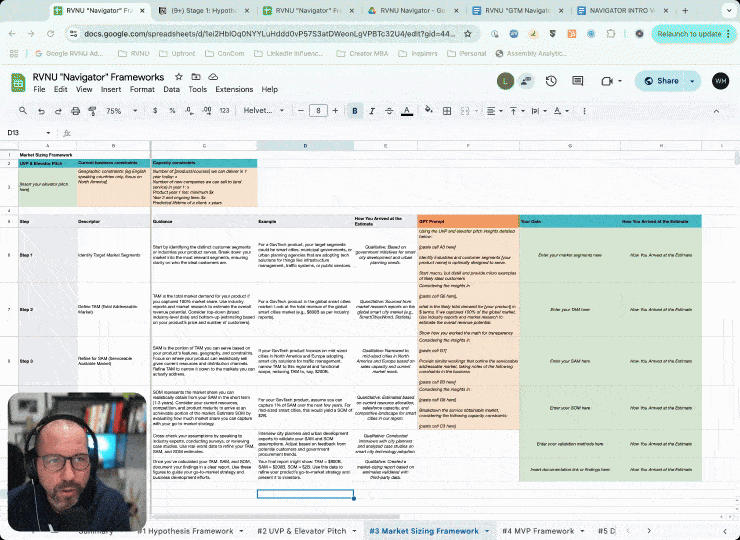Click the font size input field
The width and height of the screenshot is (740, 540).
[318, 111]
